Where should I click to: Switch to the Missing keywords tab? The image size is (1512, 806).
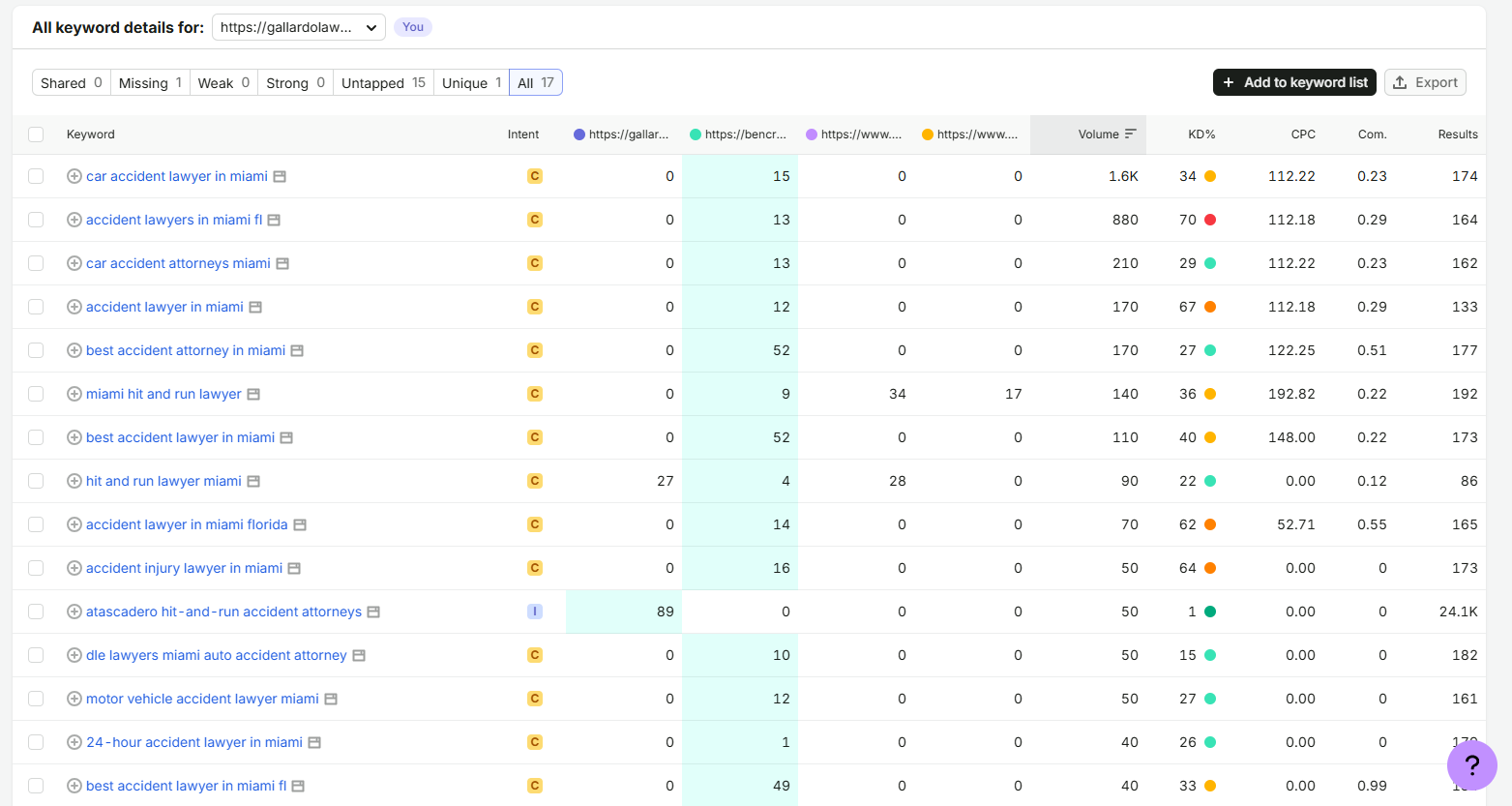coord(150,82)
